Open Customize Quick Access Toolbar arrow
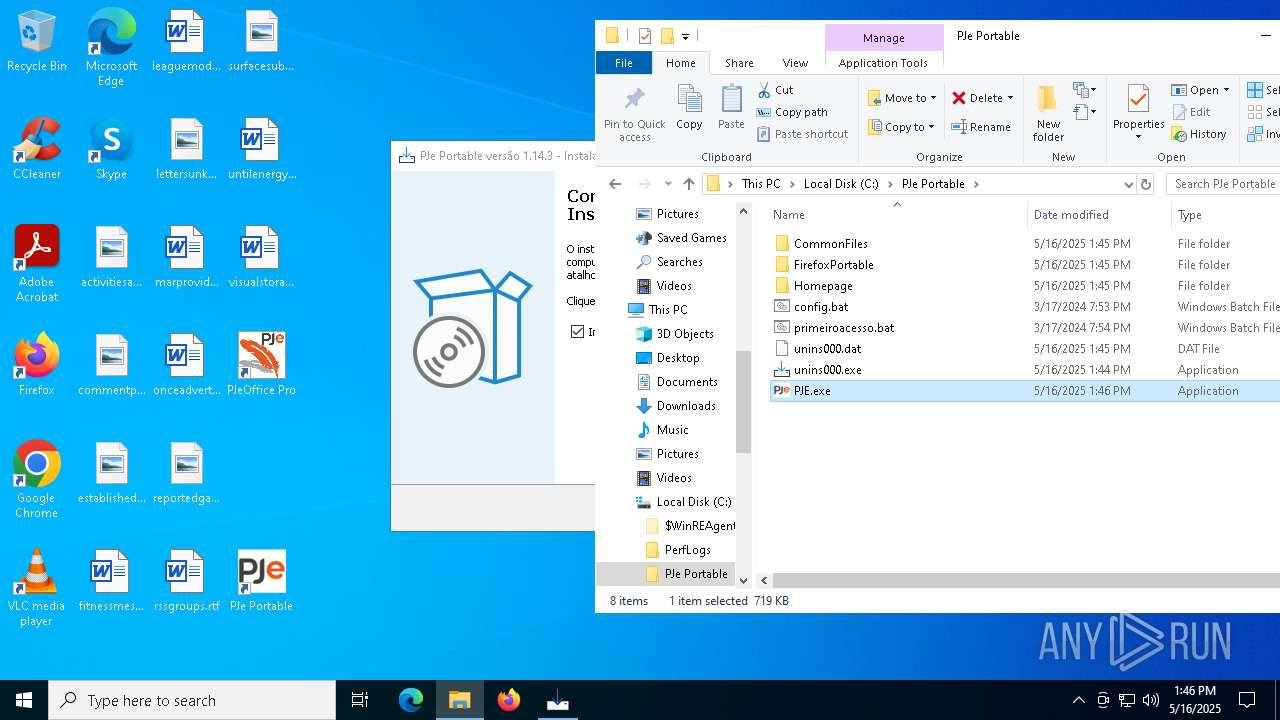This screenshot has width=1280, height=720. click(x=685, y=37)
